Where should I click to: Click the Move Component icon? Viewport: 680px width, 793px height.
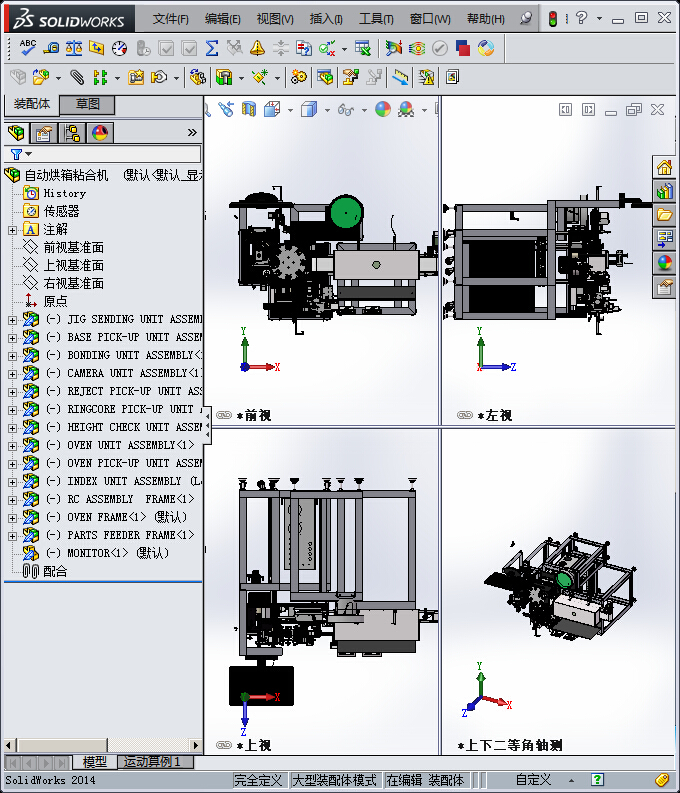159,77
